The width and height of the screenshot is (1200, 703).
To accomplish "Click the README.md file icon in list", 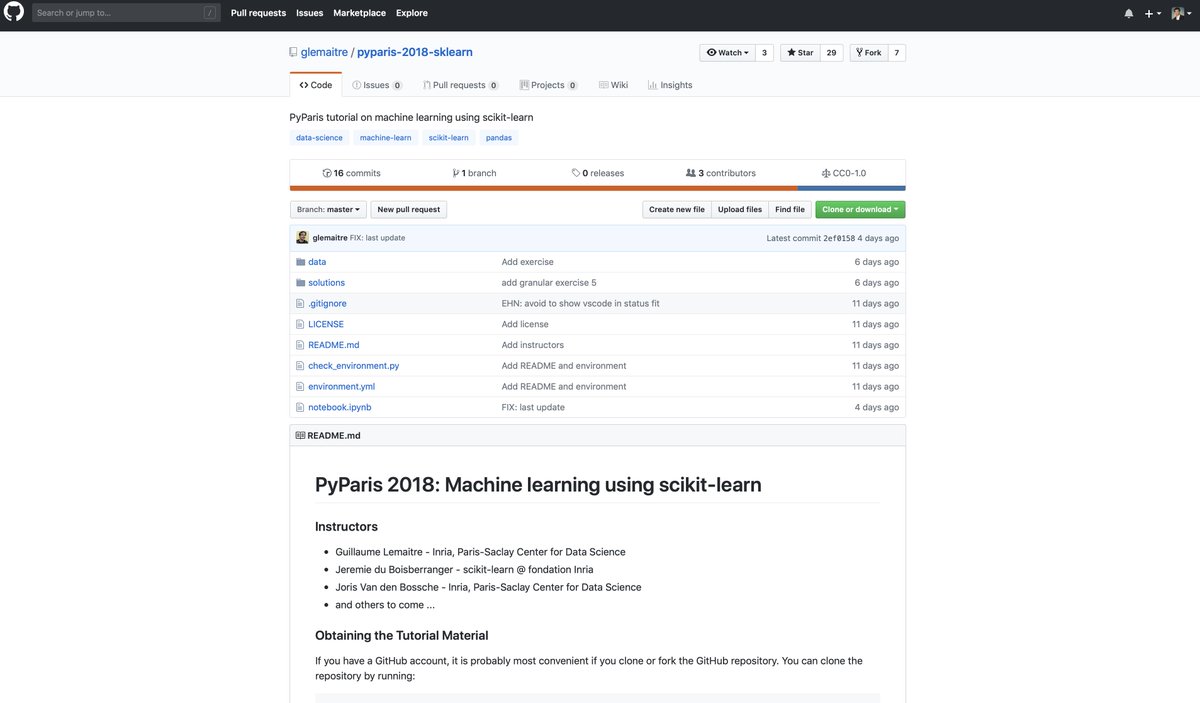I will click(299, 345).
